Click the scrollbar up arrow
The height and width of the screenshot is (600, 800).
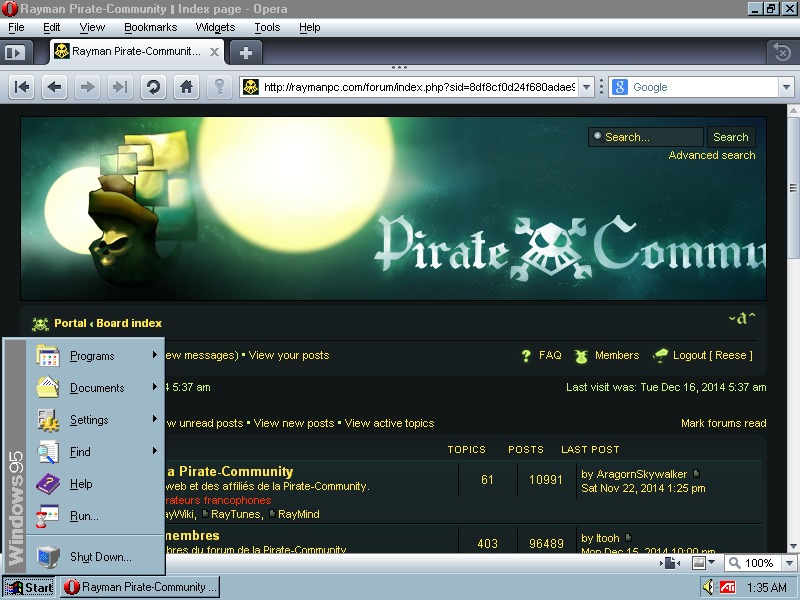click(x=793, y=110)
